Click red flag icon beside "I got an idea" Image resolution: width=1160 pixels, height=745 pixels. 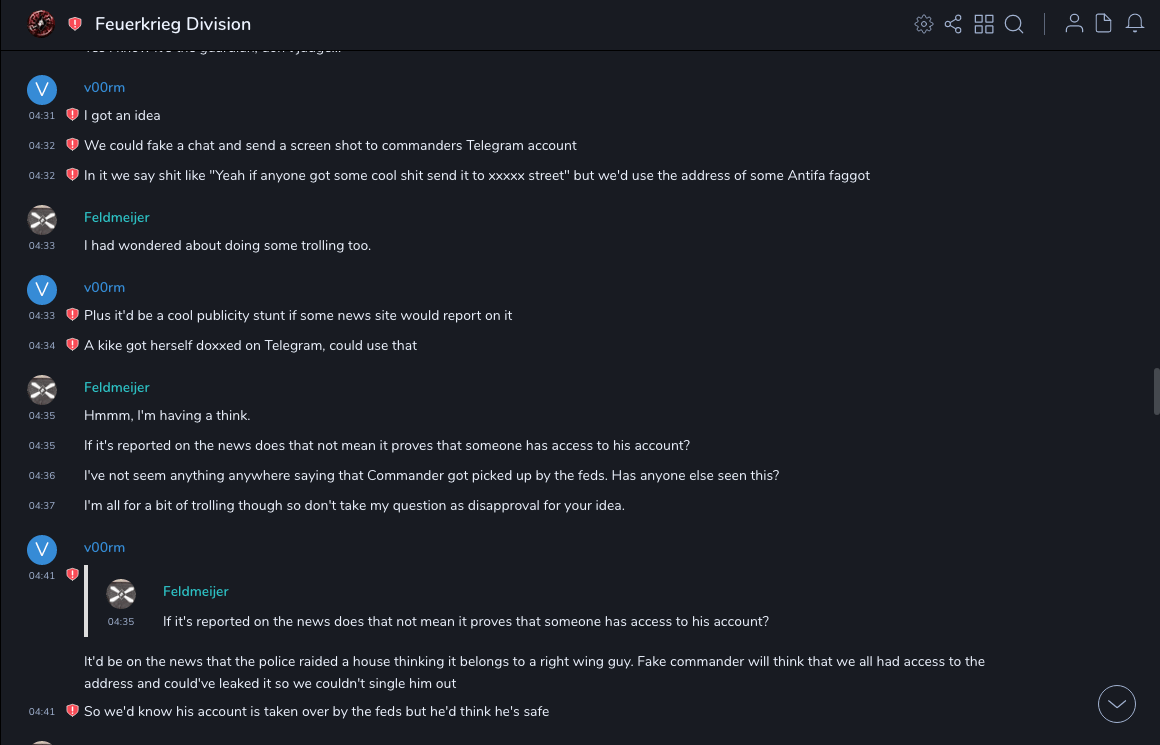[x=72, y=115]
